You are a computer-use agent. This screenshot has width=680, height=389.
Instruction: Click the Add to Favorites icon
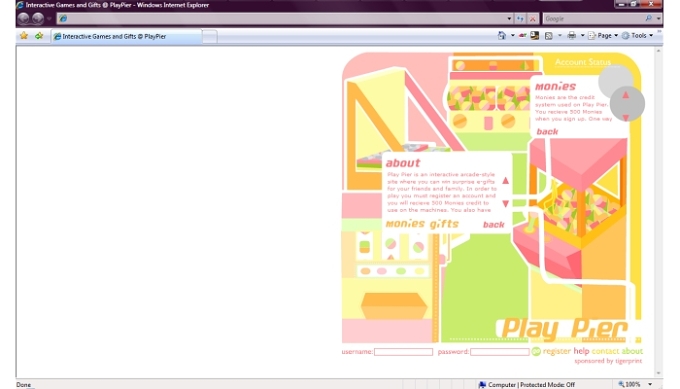click(39, 36)
